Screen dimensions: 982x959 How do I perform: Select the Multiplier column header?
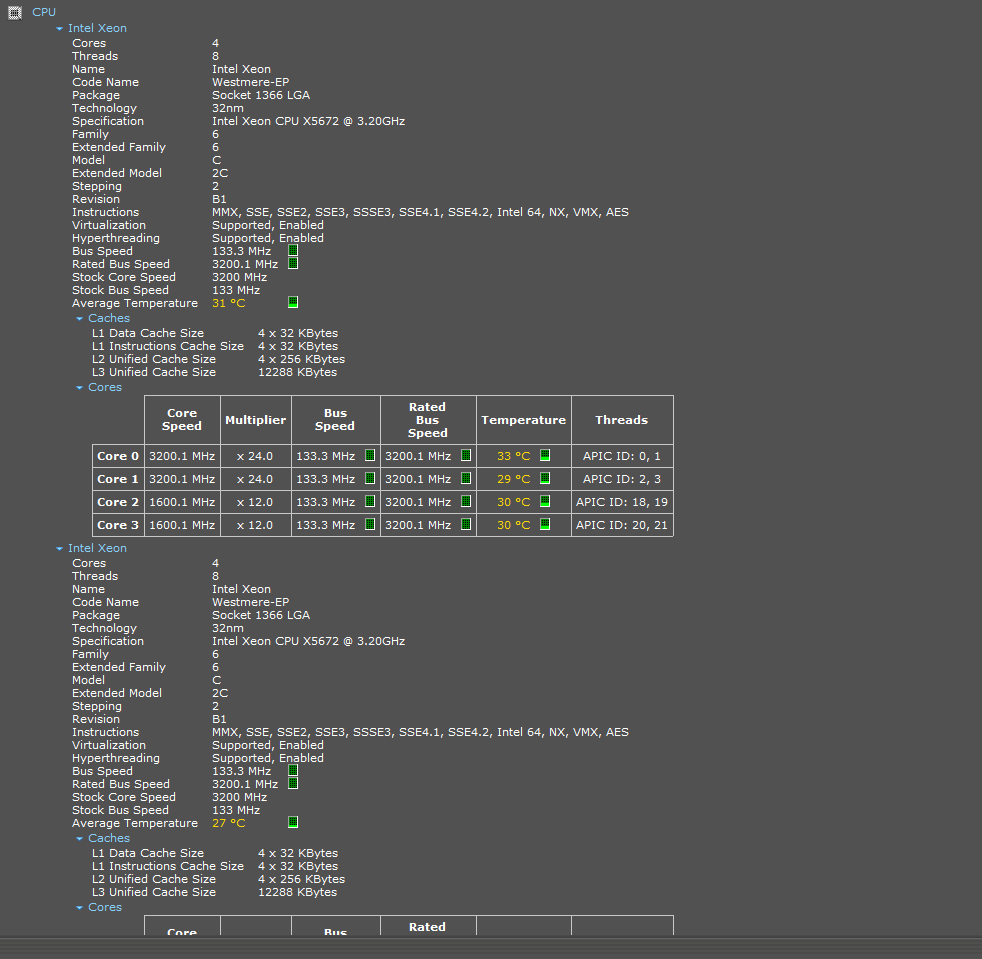pyautogui.click(x=256, y=420)
